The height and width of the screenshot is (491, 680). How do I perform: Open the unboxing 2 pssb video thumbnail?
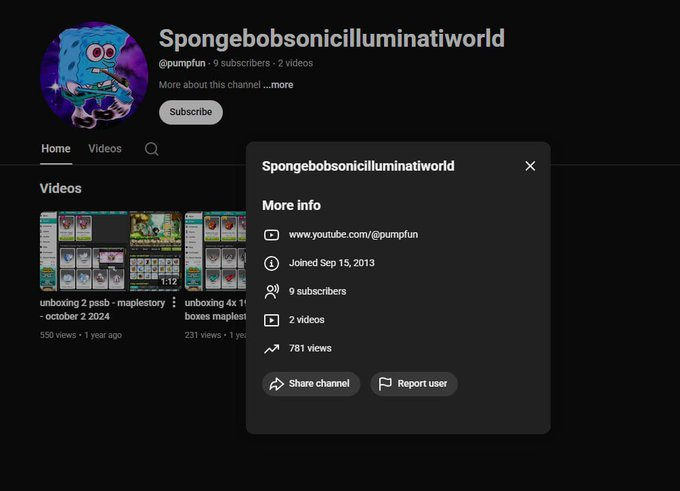[111, 251]
